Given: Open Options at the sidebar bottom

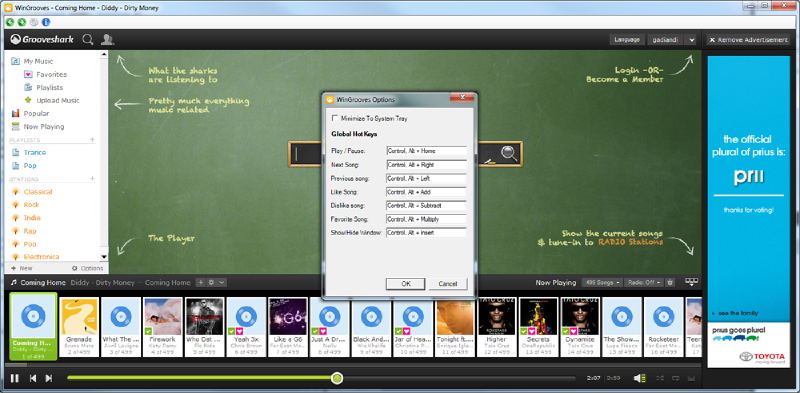Looking at the screenshot, I should [x=88, y=268].
